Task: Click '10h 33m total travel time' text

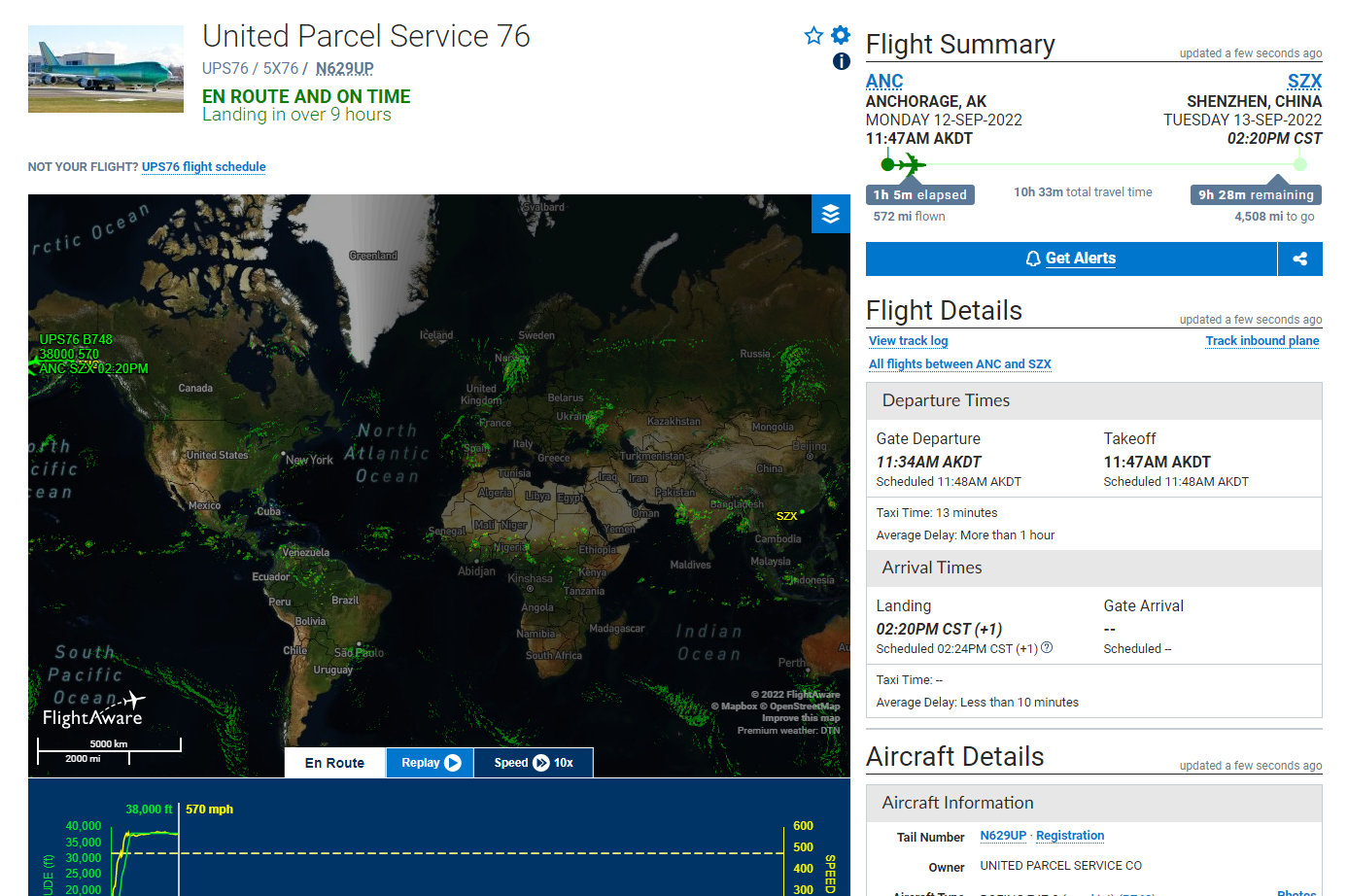Action: click(1083, 192)
